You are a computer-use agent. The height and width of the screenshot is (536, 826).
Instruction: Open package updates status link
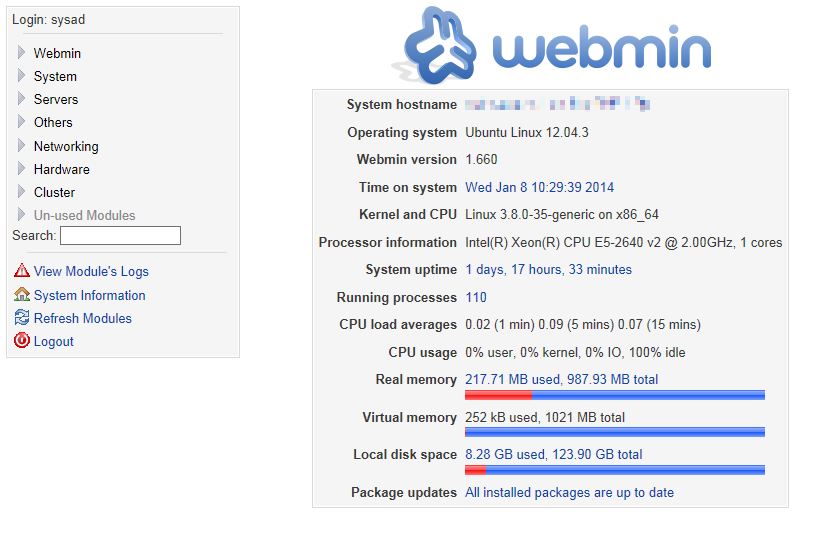click(x=569, y=492)
